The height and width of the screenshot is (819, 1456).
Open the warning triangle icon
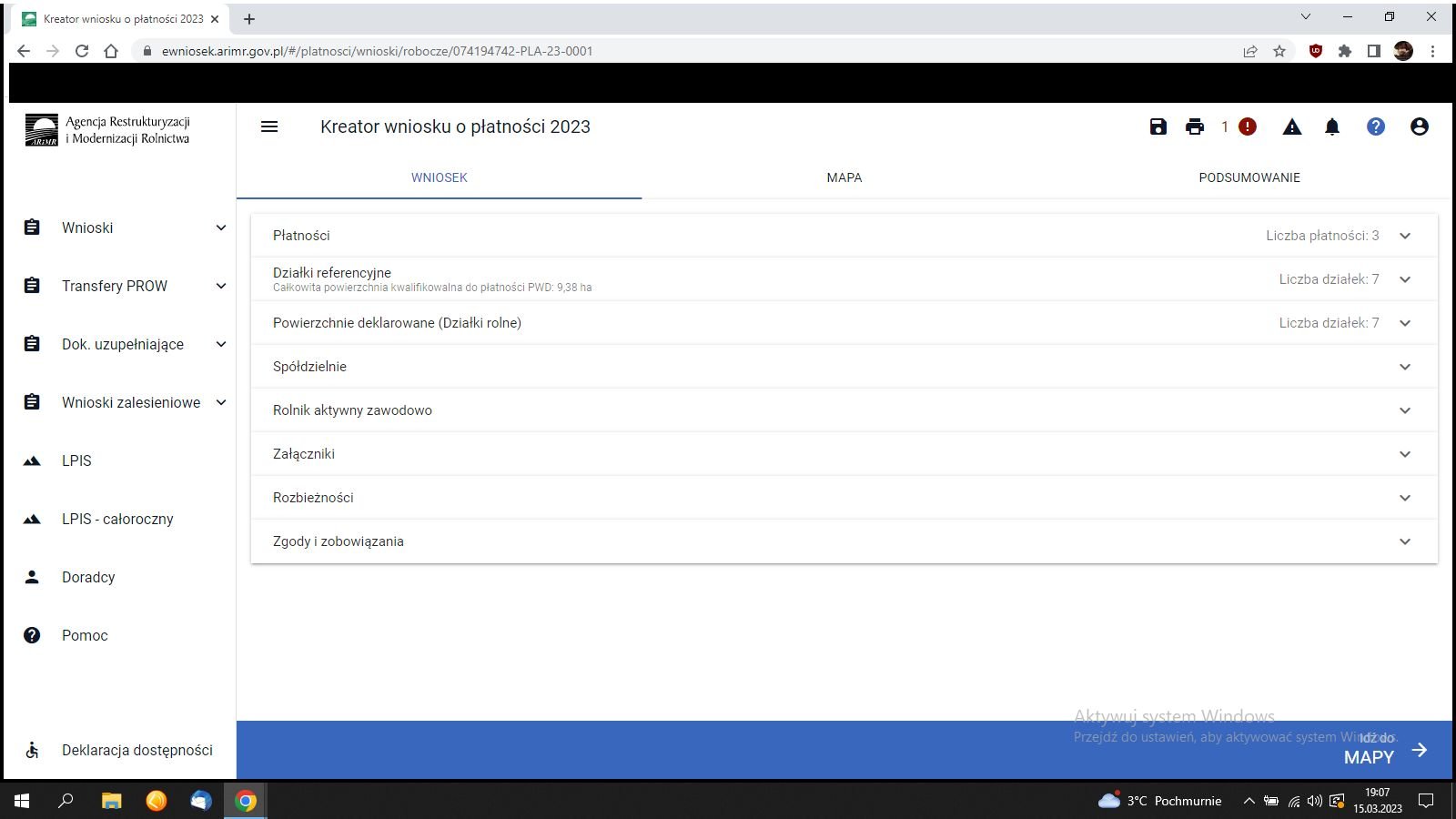pyautogui.click(x=1292, y=127)
